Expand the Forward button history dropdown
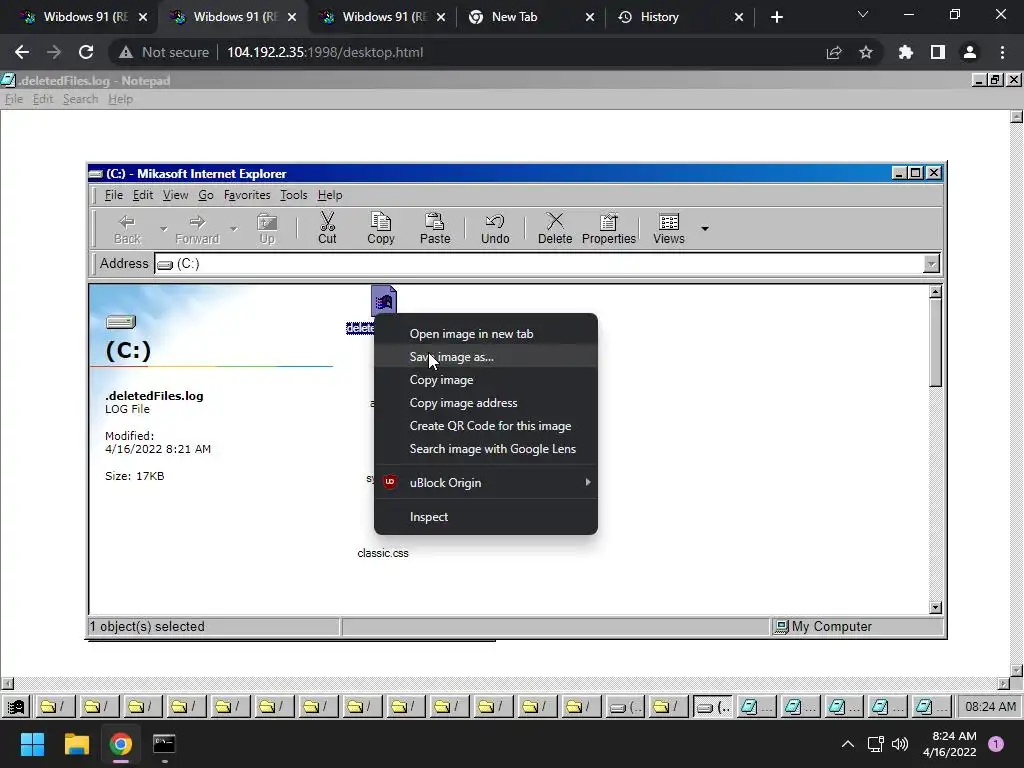 tap(233, 229)
